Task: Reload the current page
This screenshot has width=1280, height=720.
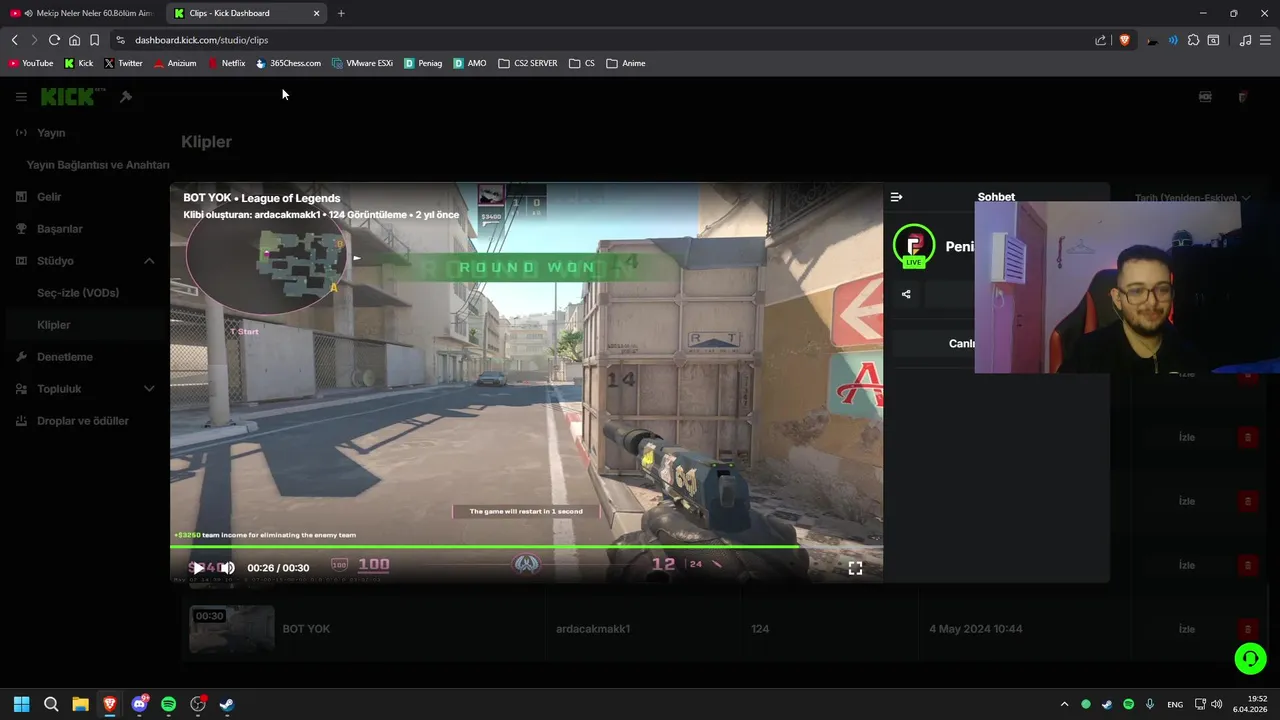Action: 54,40
